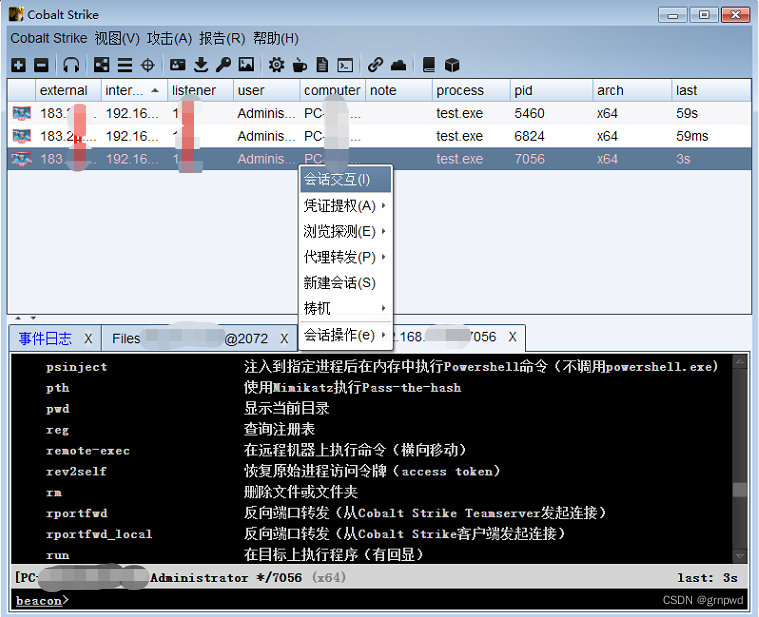The height and width of the screenshot is (617, 759).
Task: Sort by external column header
Action: click(68, 90)
